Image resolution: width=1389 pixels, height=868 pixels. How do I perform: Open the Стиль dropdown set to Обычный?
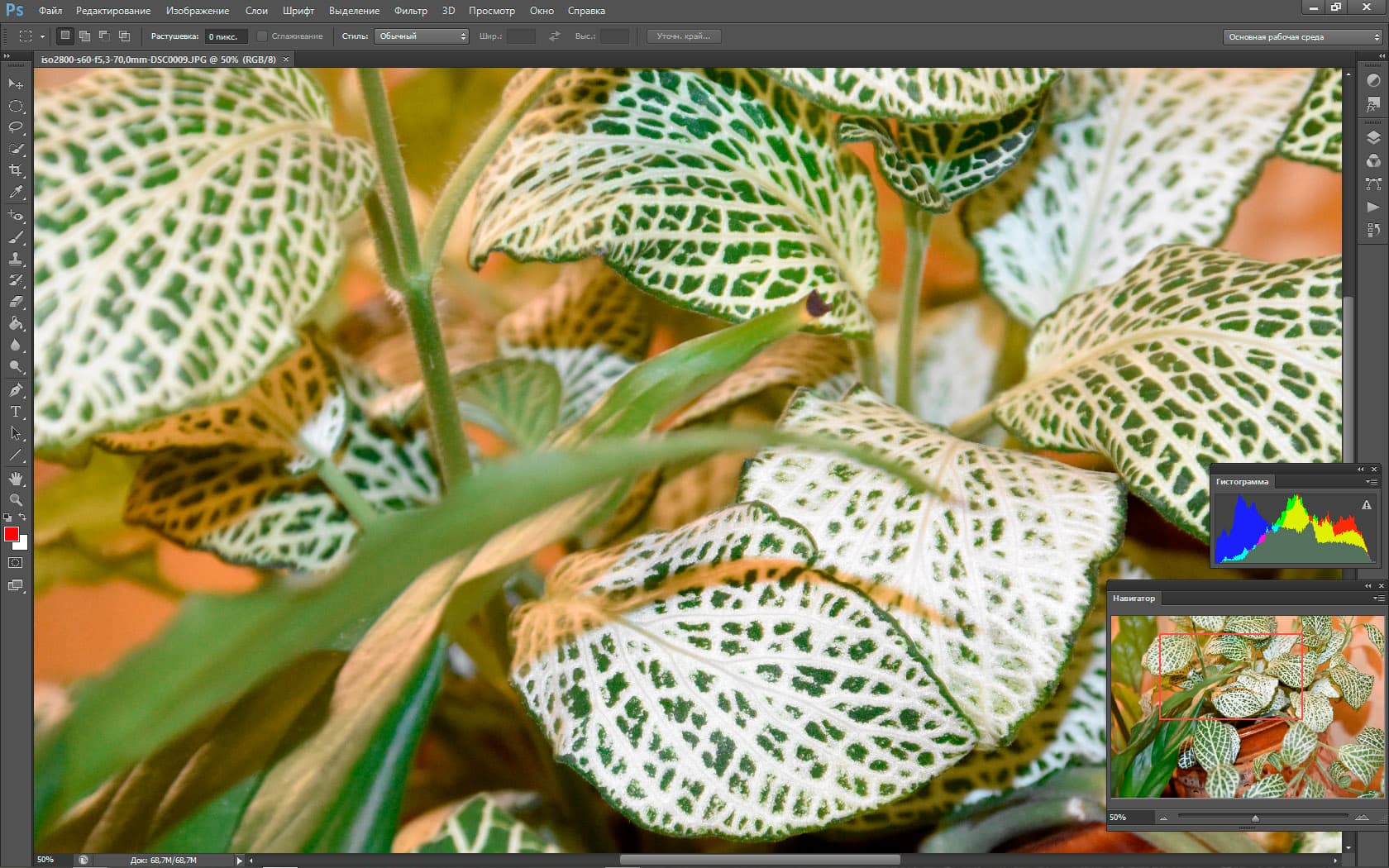pos(422,36)
